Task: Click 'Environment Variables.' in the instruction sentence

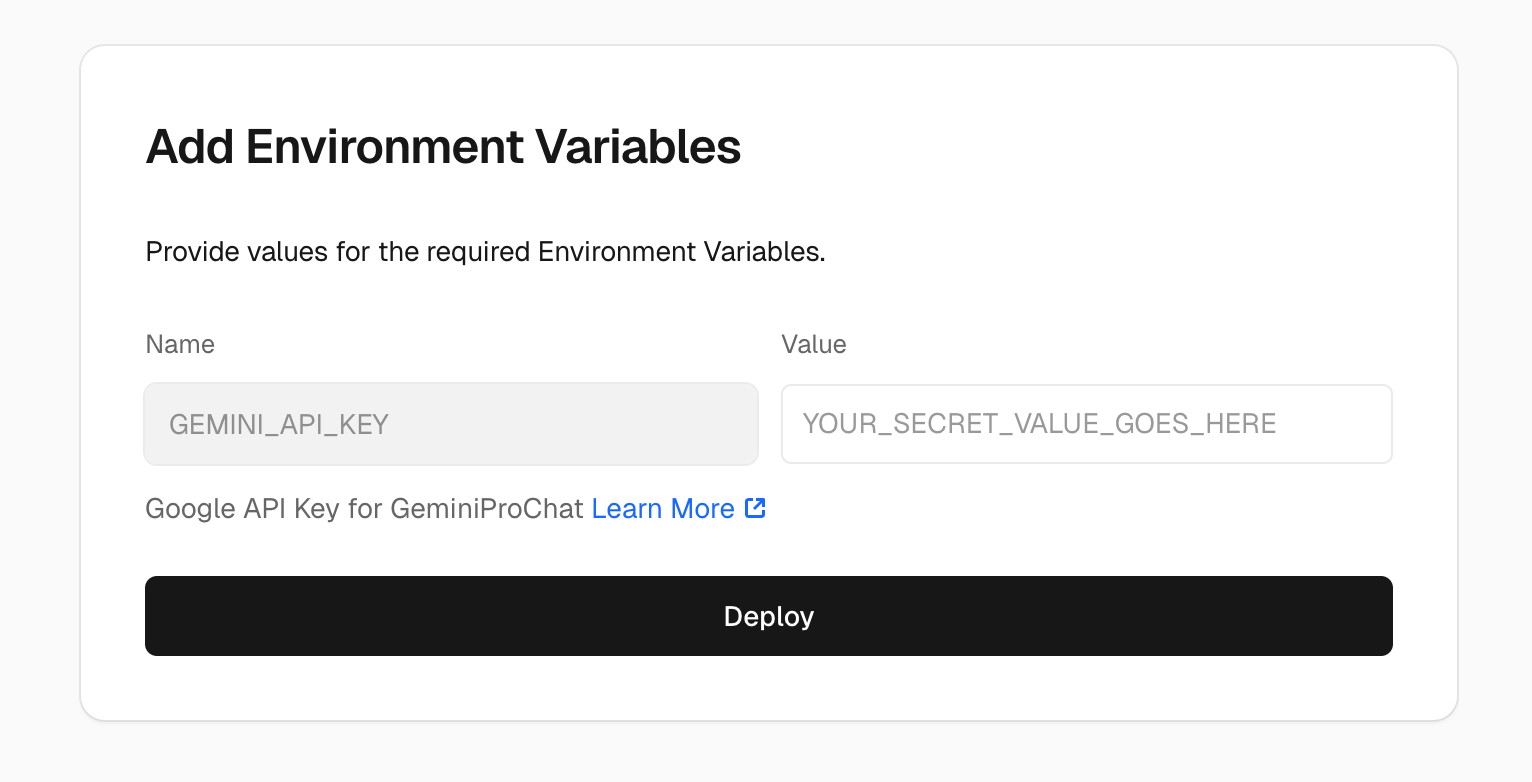Action: (x=682, y=251)
